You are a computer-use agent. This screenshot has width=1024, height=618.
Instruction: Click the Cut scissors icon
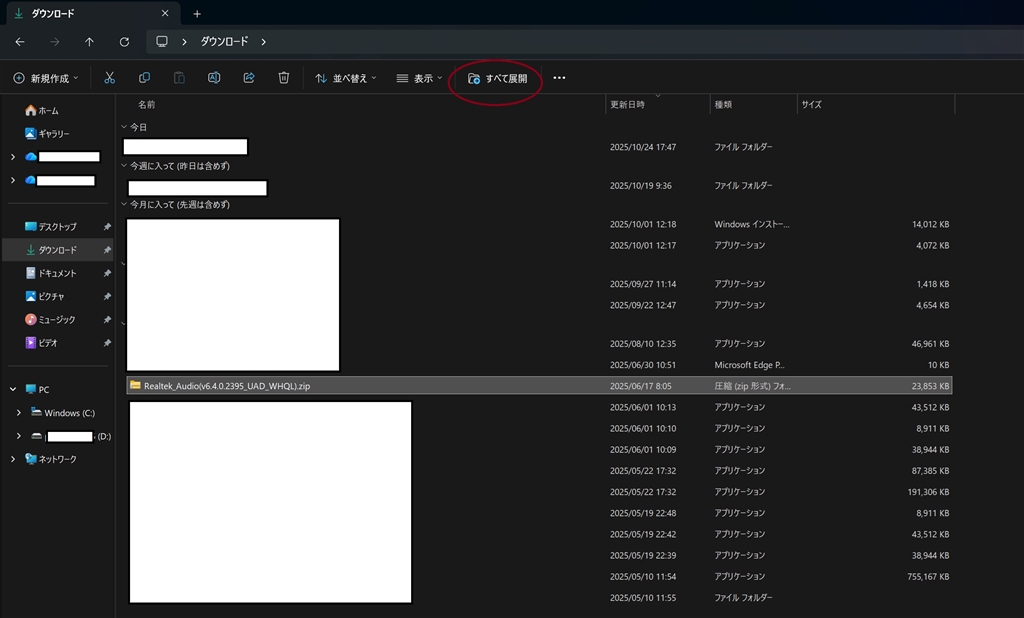click(110, 78)
